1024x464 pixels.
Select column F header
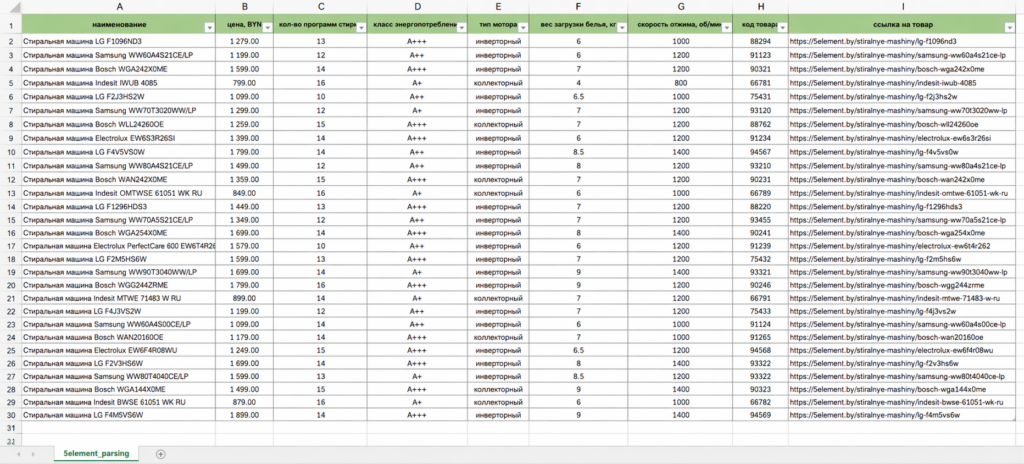pyautogui.click(x=579, y=7)
